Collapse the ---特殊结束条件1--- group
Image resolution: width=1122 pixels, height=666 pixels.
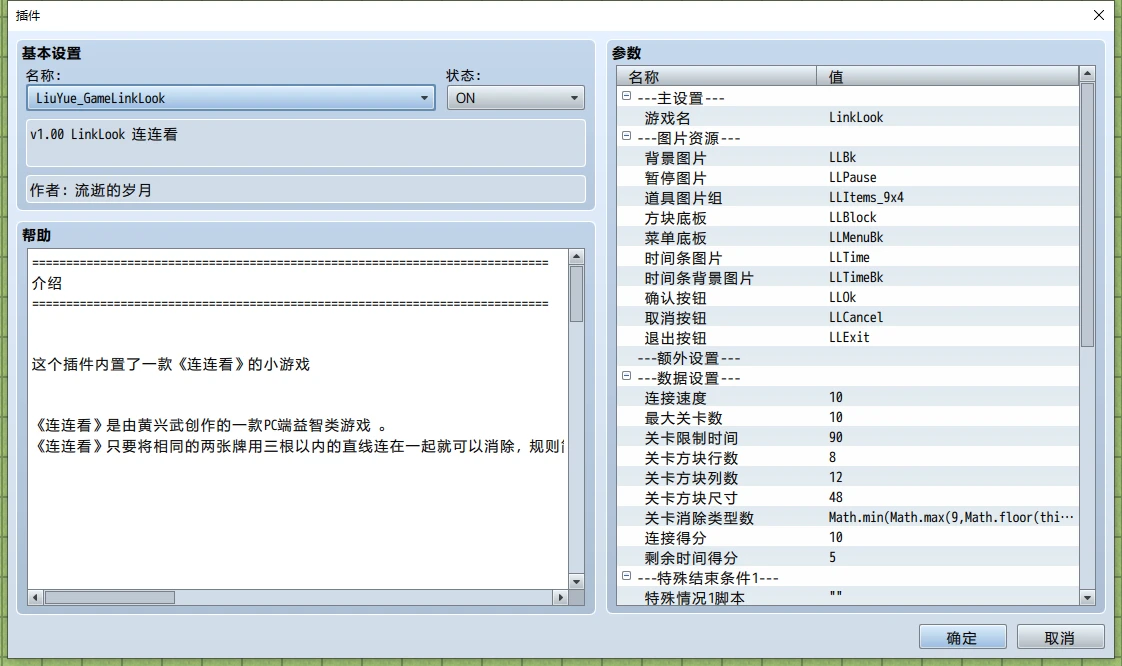(626, 576)
